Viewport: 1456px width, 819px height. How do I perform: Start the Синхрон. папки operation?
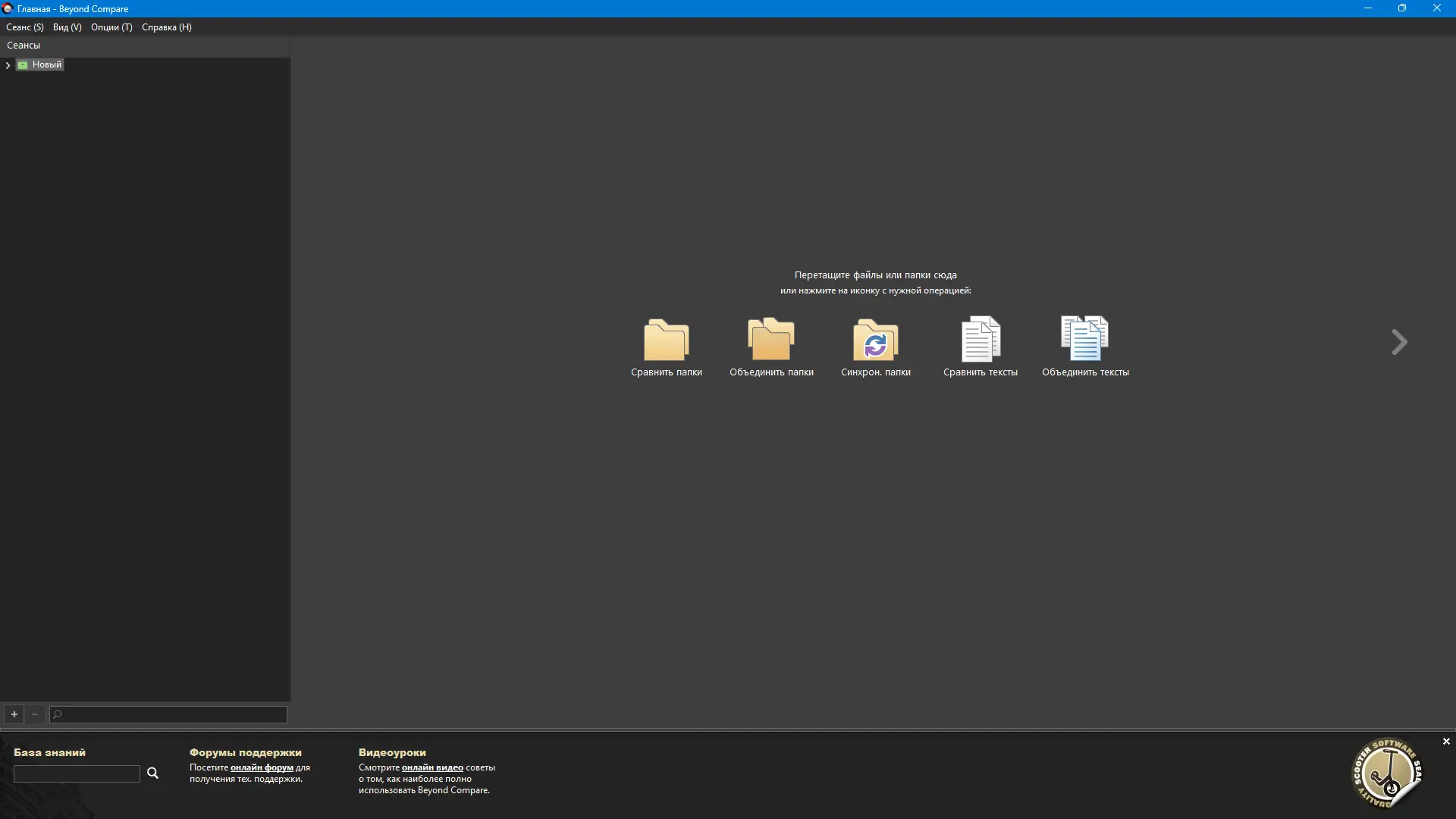click(x=876, y=340)
